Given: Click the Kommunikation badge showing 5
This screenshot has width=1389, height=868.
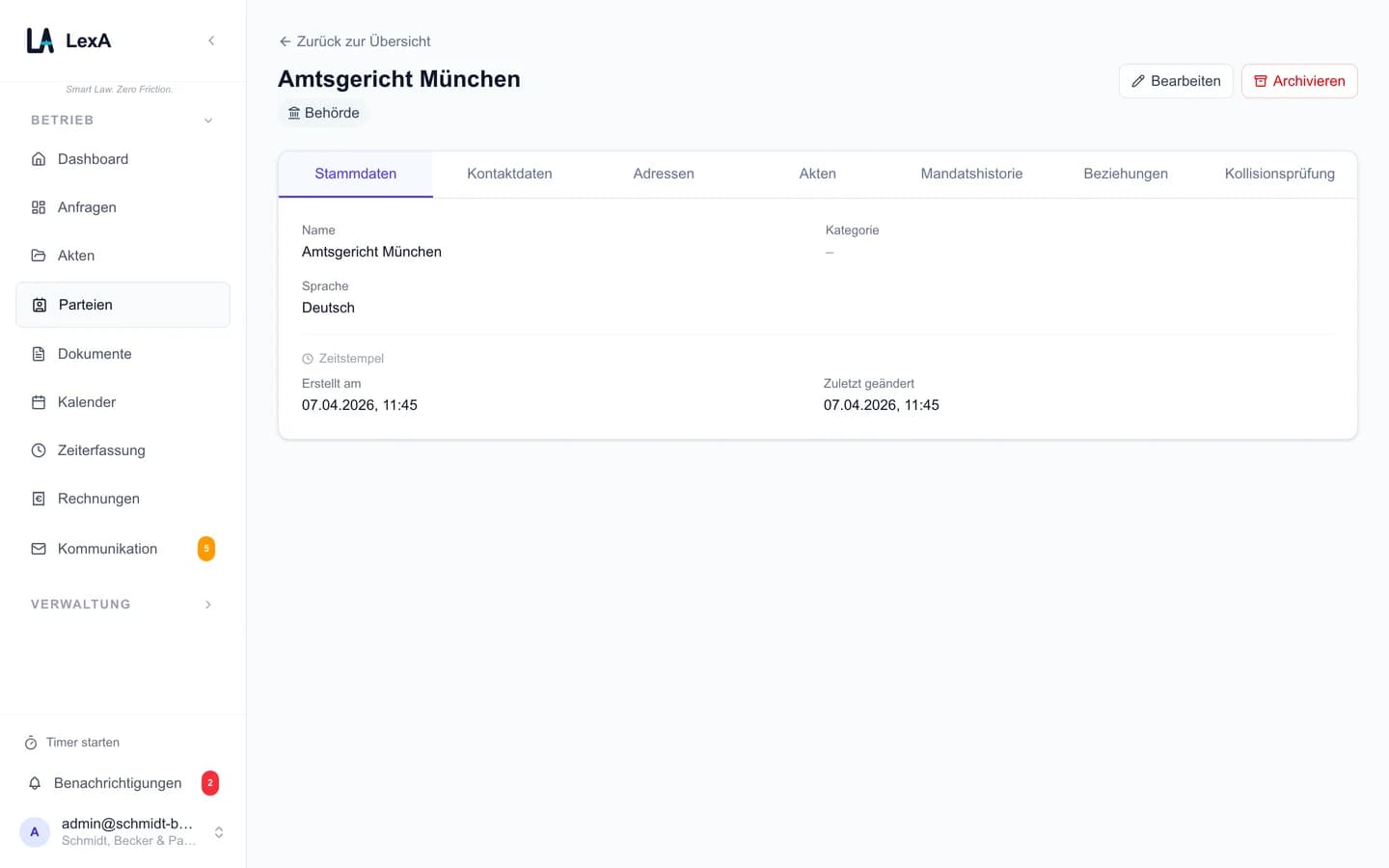Looking at the screenshot, I should (x=206, y=549).
